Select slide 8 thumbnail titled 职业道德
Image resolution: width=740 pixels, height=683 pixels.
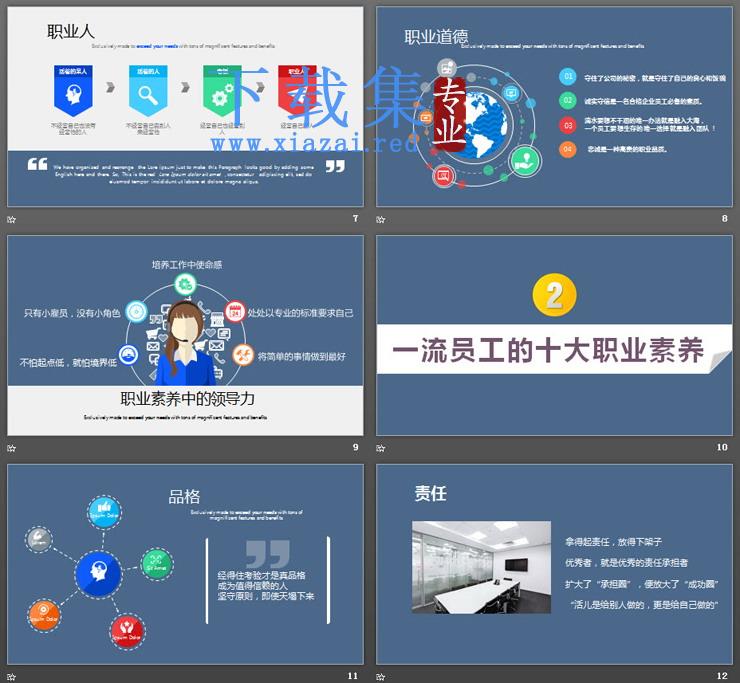pyautogui.click(x=554, y=107)
